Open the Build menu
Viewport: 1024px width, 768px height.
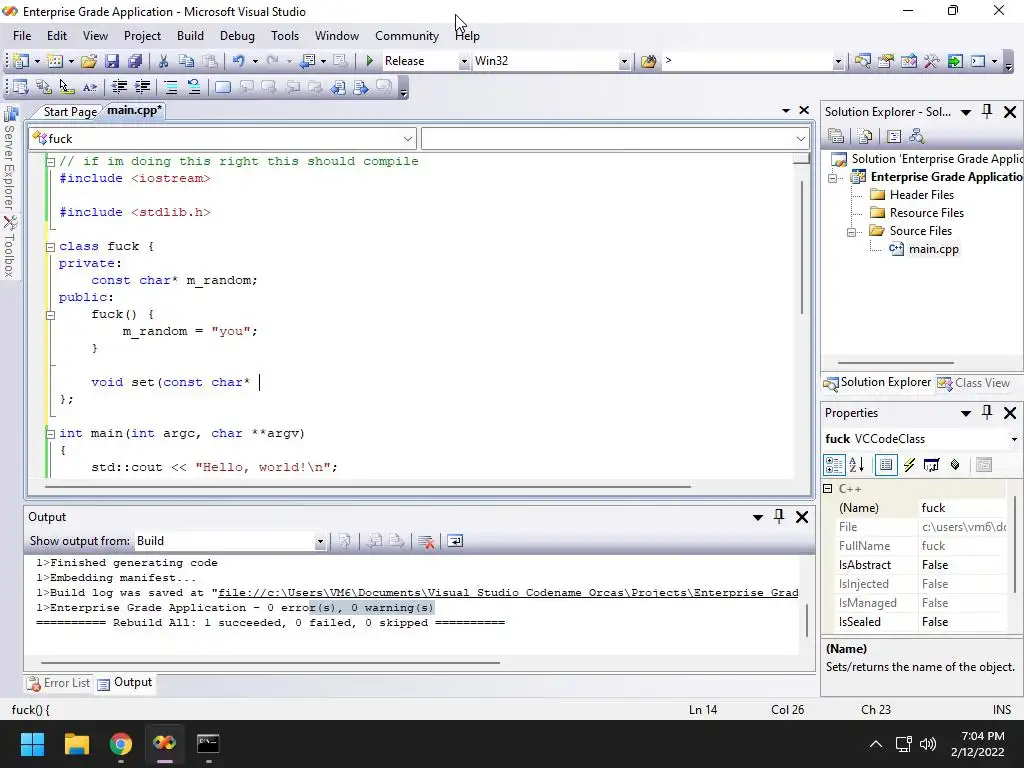click(190, 36)
